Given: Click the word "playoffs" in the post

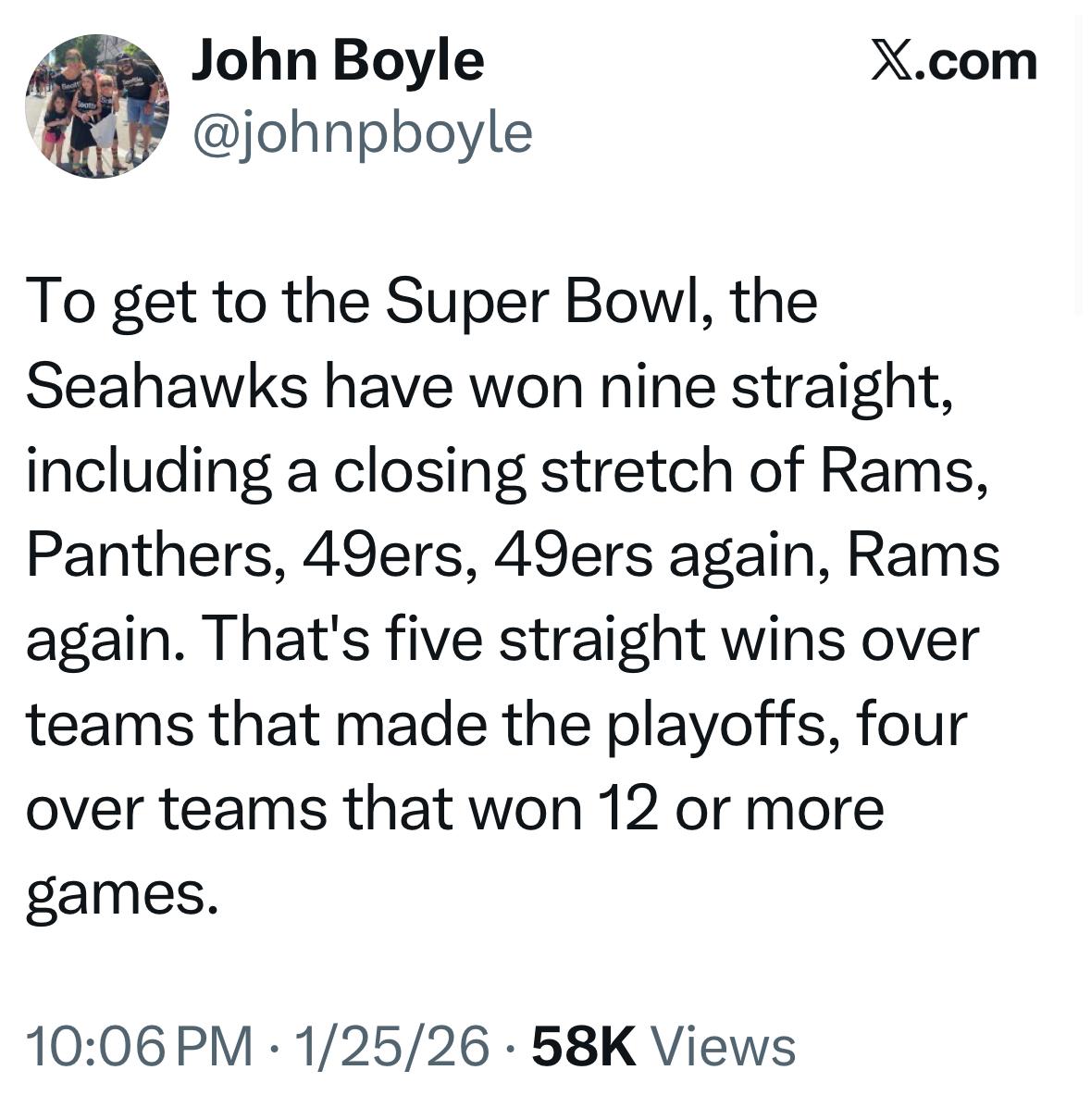Looking at the screenshot, I should pos(722,725).
